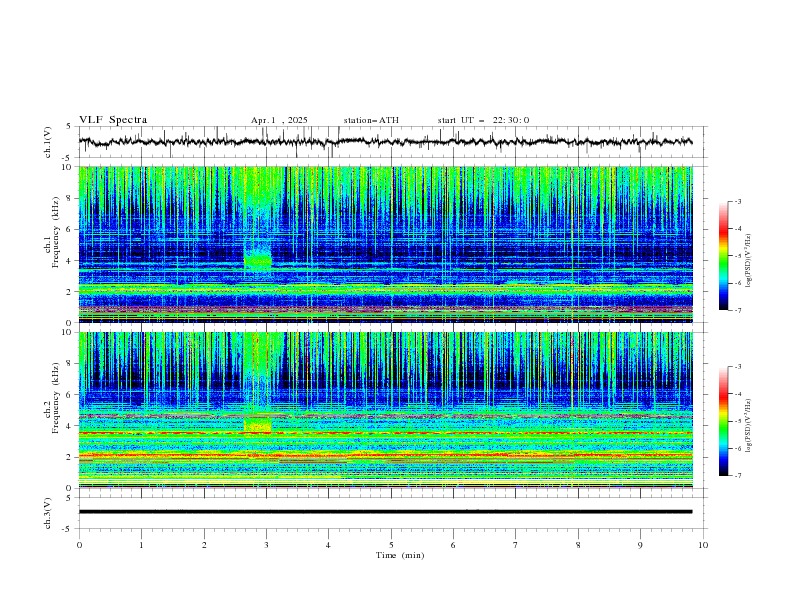Click the "-3" tick of the upper colorbar

click(x=737, y=201)
